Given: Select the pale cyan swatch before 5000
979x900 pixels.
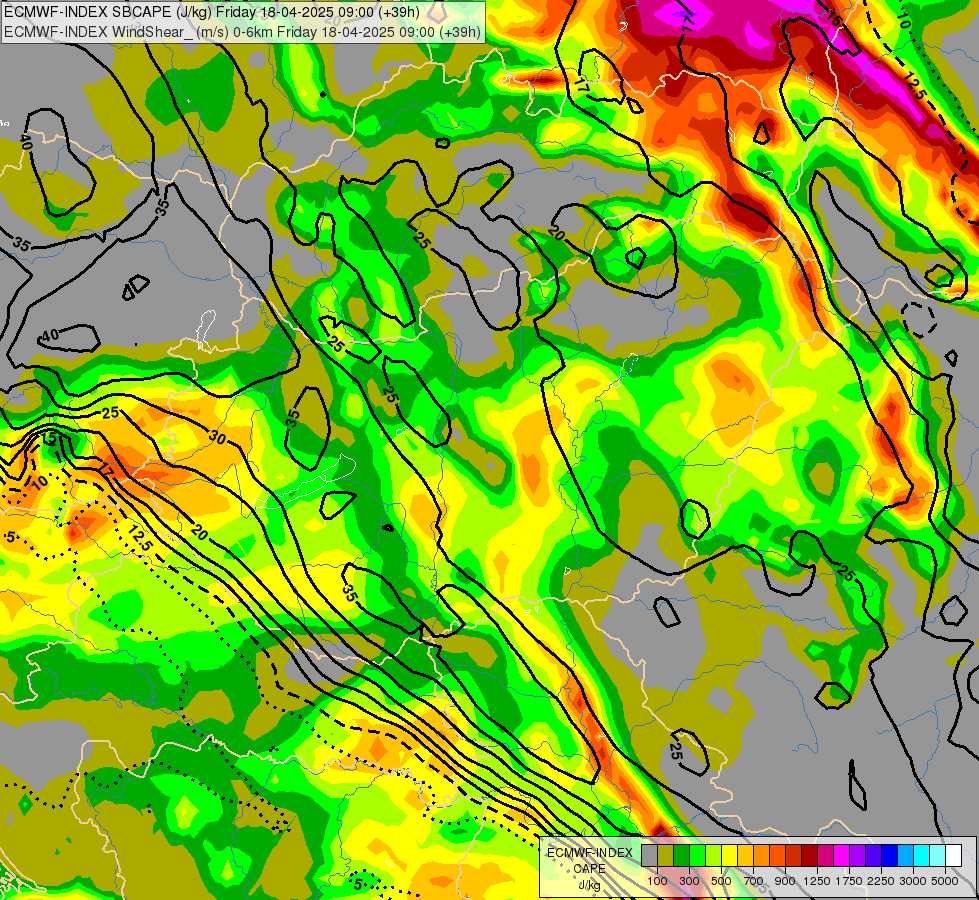Looking at the screenshot, I should 938,856.
